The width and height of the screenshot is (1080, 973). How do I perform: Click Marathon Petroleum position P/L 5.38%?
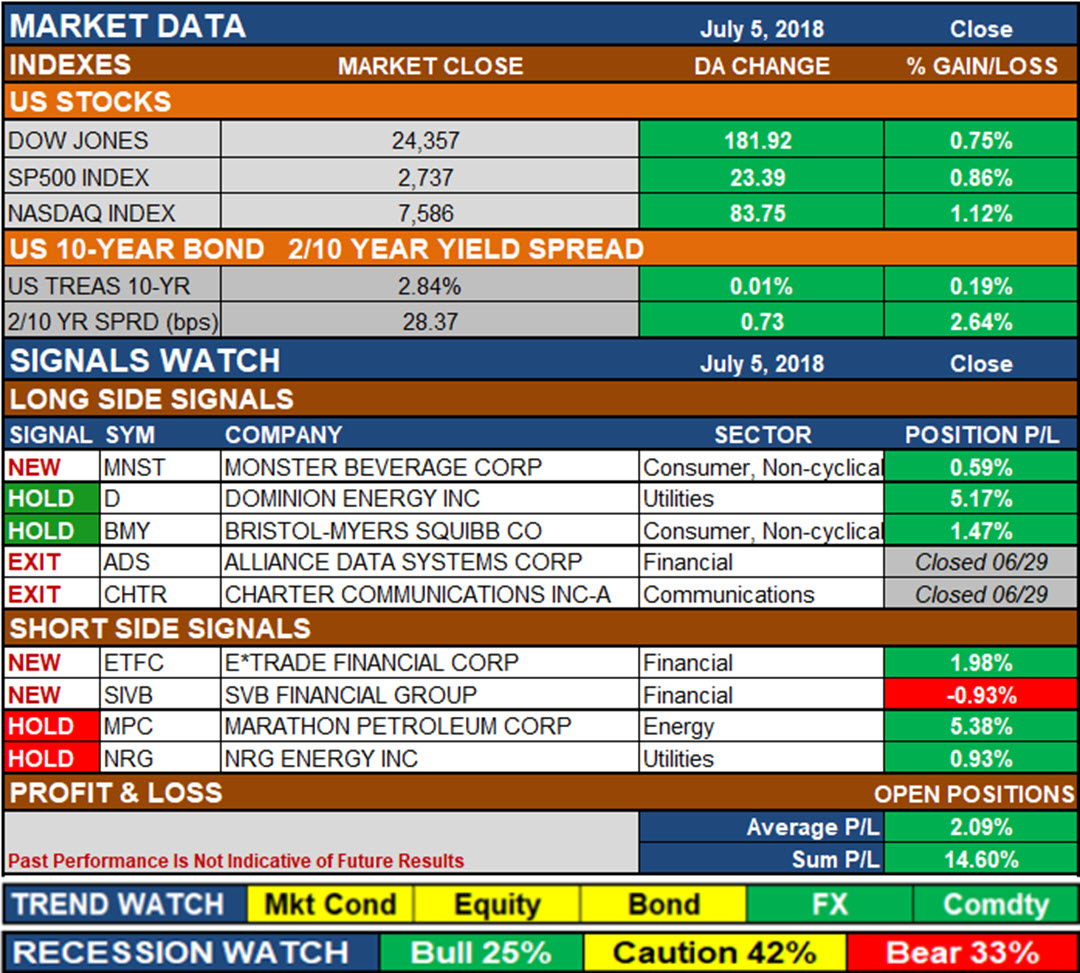coord(982,726)
